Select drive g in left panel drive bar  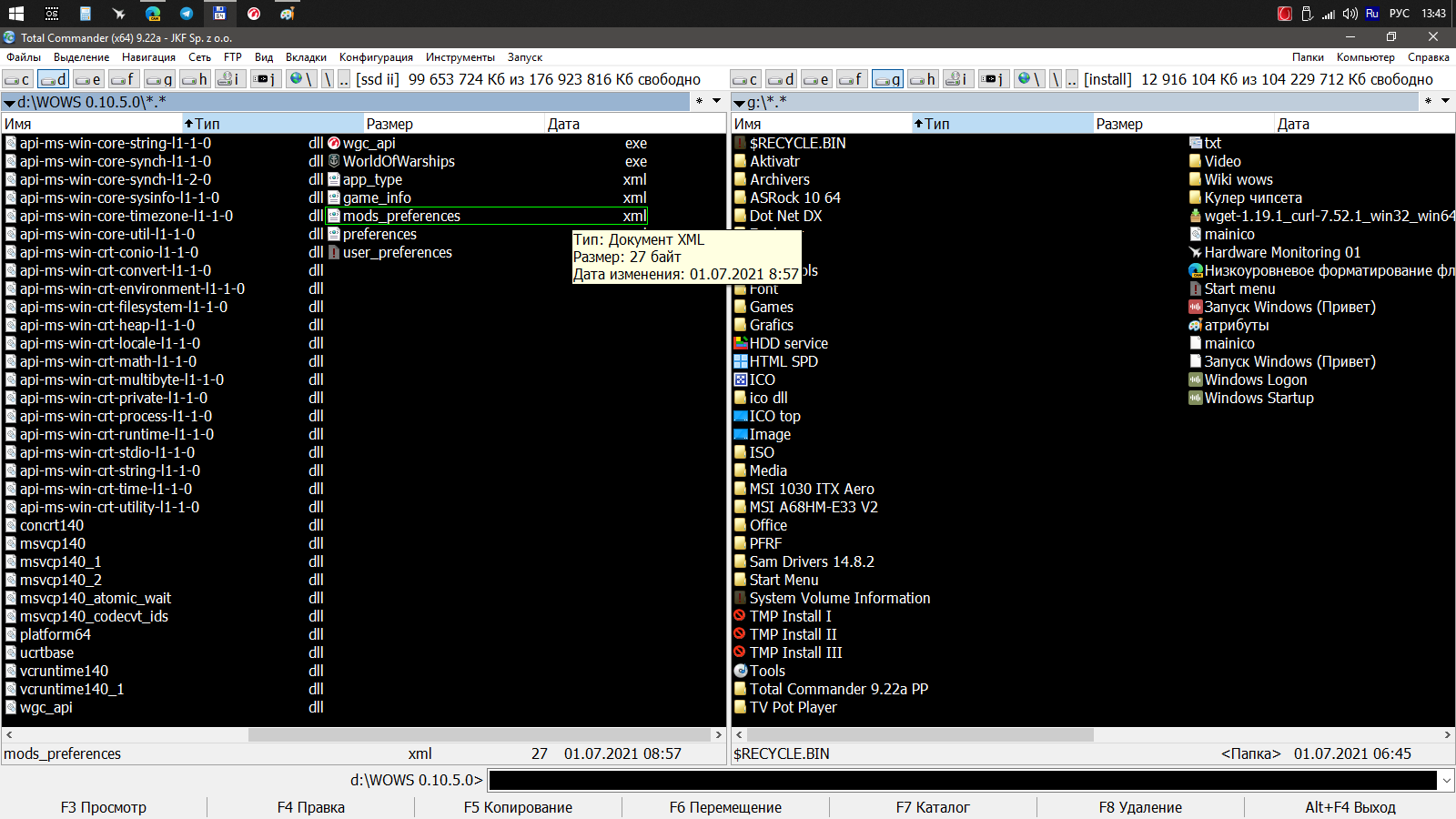[x=159, y=79]
